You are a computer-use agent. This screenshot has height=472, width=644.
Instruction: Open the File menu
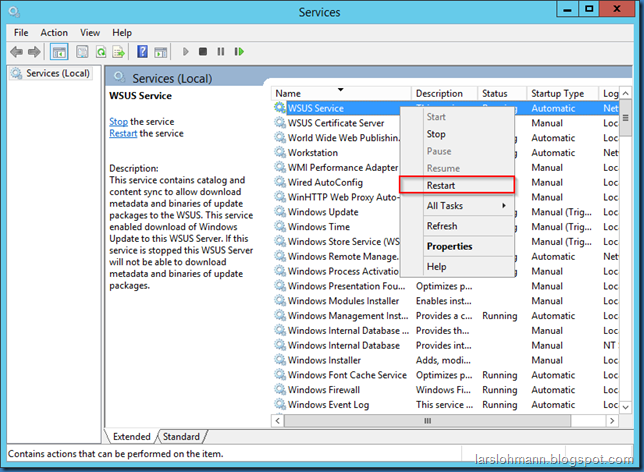[21, 32]
